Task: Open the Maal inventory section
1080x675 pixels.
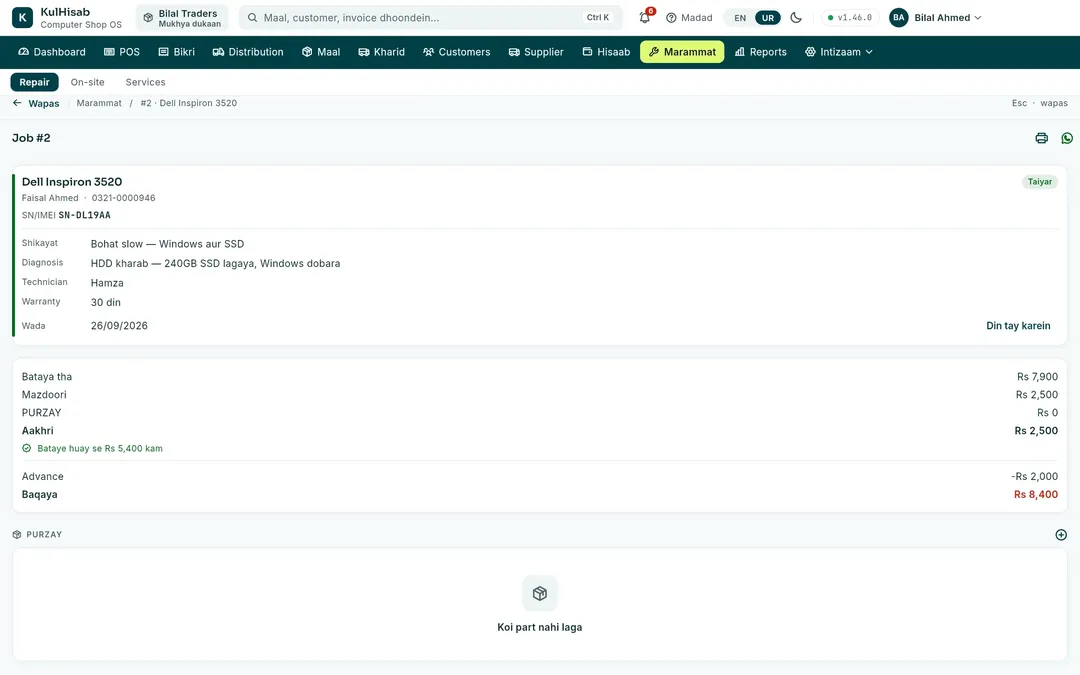Action: pos(321,52)
